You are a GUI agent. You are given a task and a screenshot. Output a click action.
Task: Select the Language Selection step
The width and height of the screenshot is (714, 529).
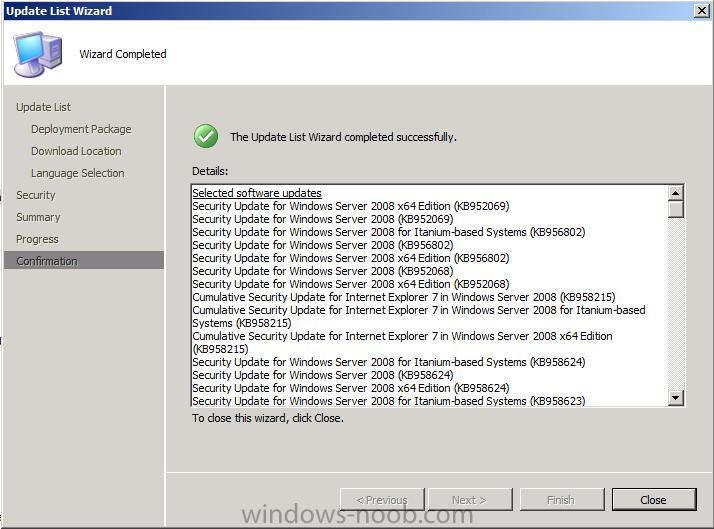(77, 173)
